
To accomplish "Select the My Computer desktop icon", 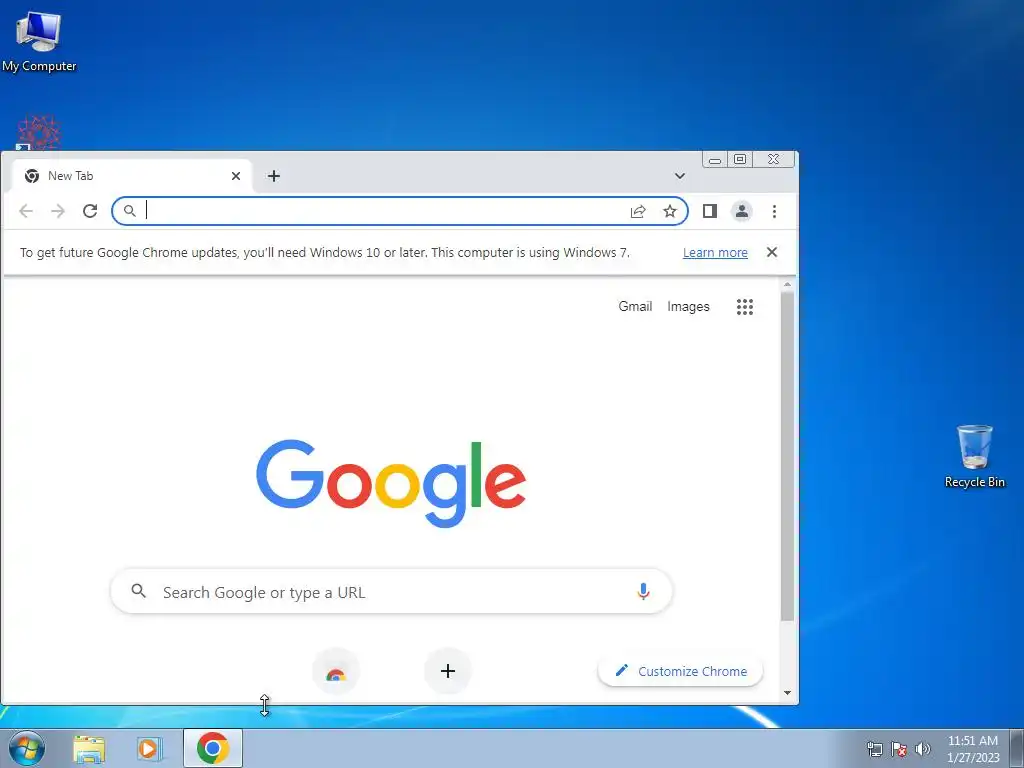I will pos(39,42).
